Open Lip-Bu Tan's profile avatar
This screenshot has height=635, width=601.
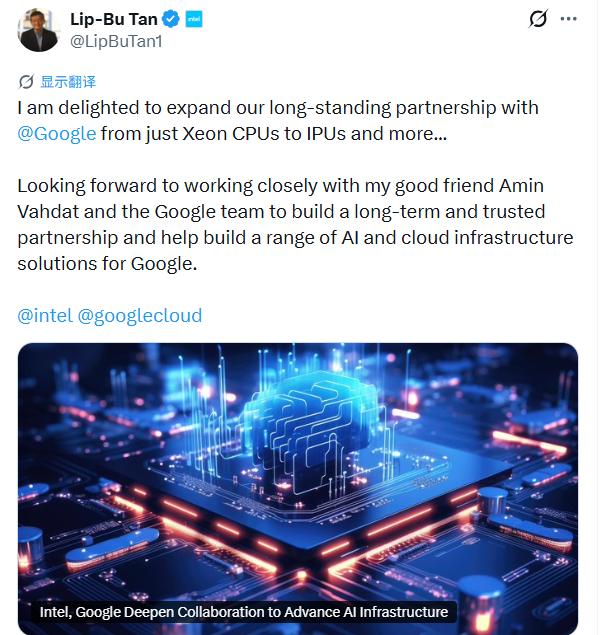tap(37, 31)
